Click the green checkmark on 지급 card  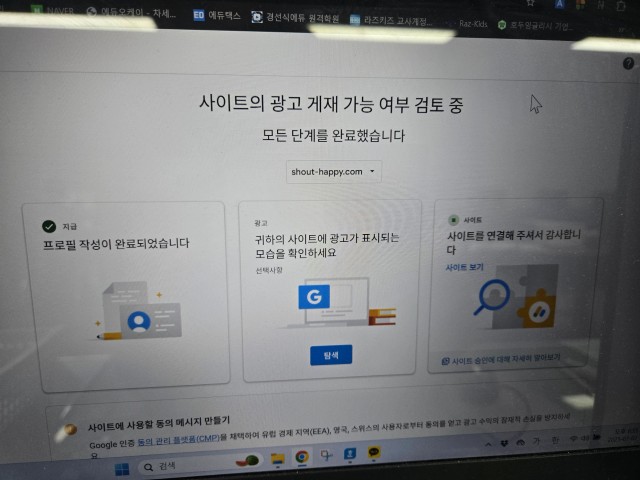pos(49,226)
